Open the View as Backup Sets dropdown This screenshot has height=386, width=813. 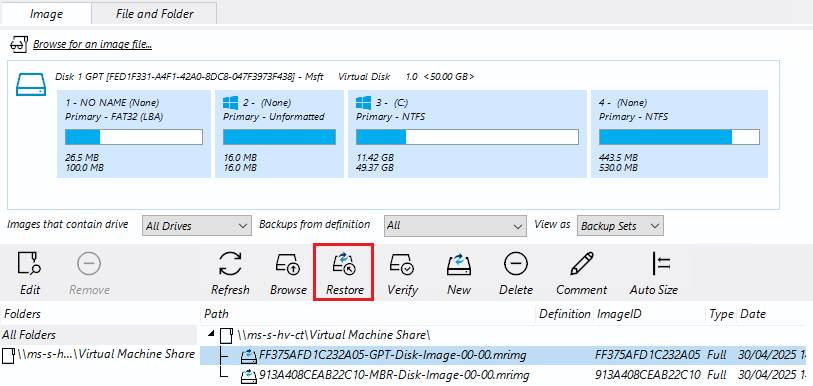(x=620, y=226)
